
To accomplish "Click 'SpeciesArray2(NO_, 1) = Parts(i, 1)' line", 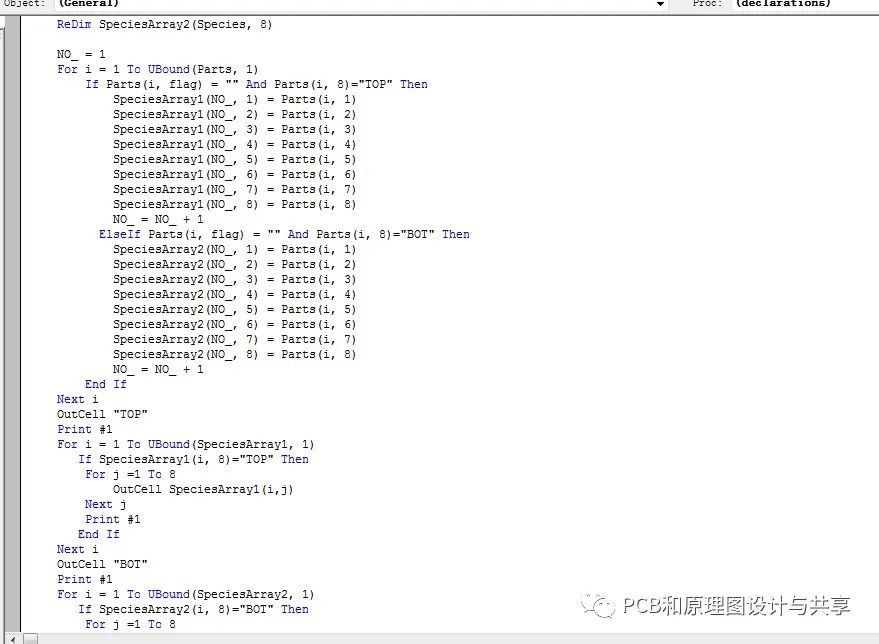I will tap(234, 249).
